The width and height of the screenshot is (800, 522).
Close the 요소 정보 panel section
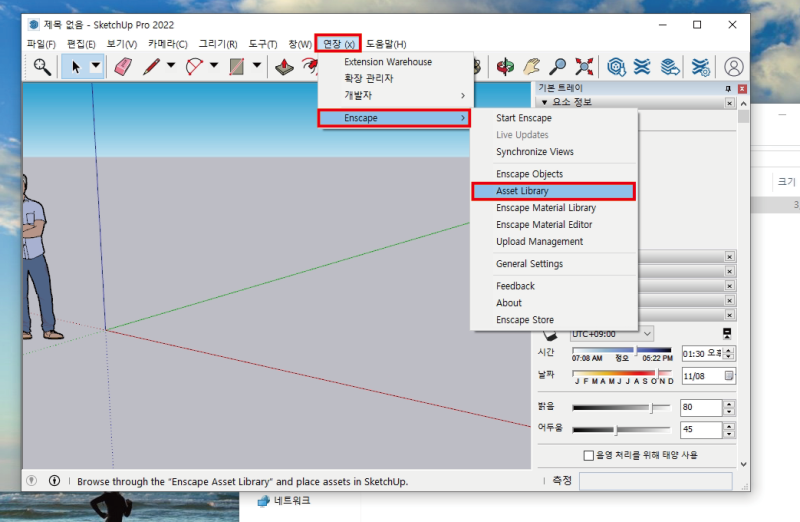[730, 103]
